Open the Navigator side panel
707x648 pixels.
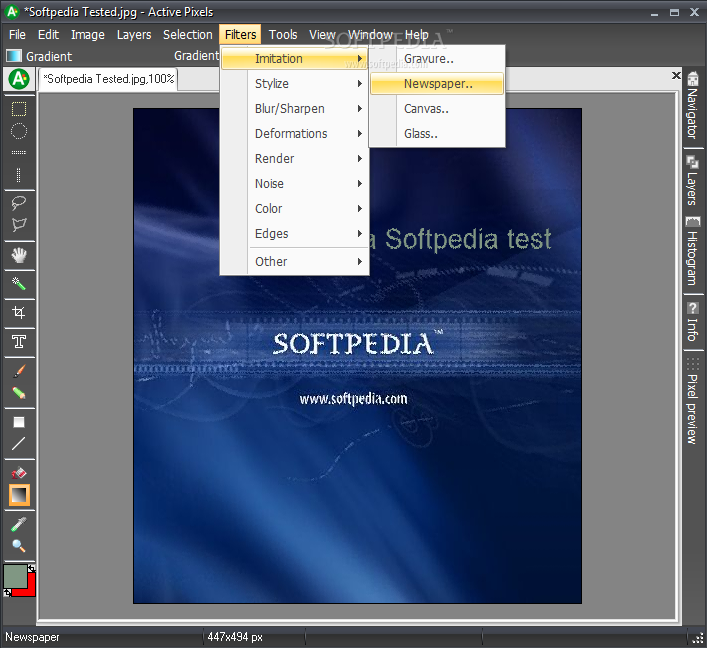[x=692, y=105]
